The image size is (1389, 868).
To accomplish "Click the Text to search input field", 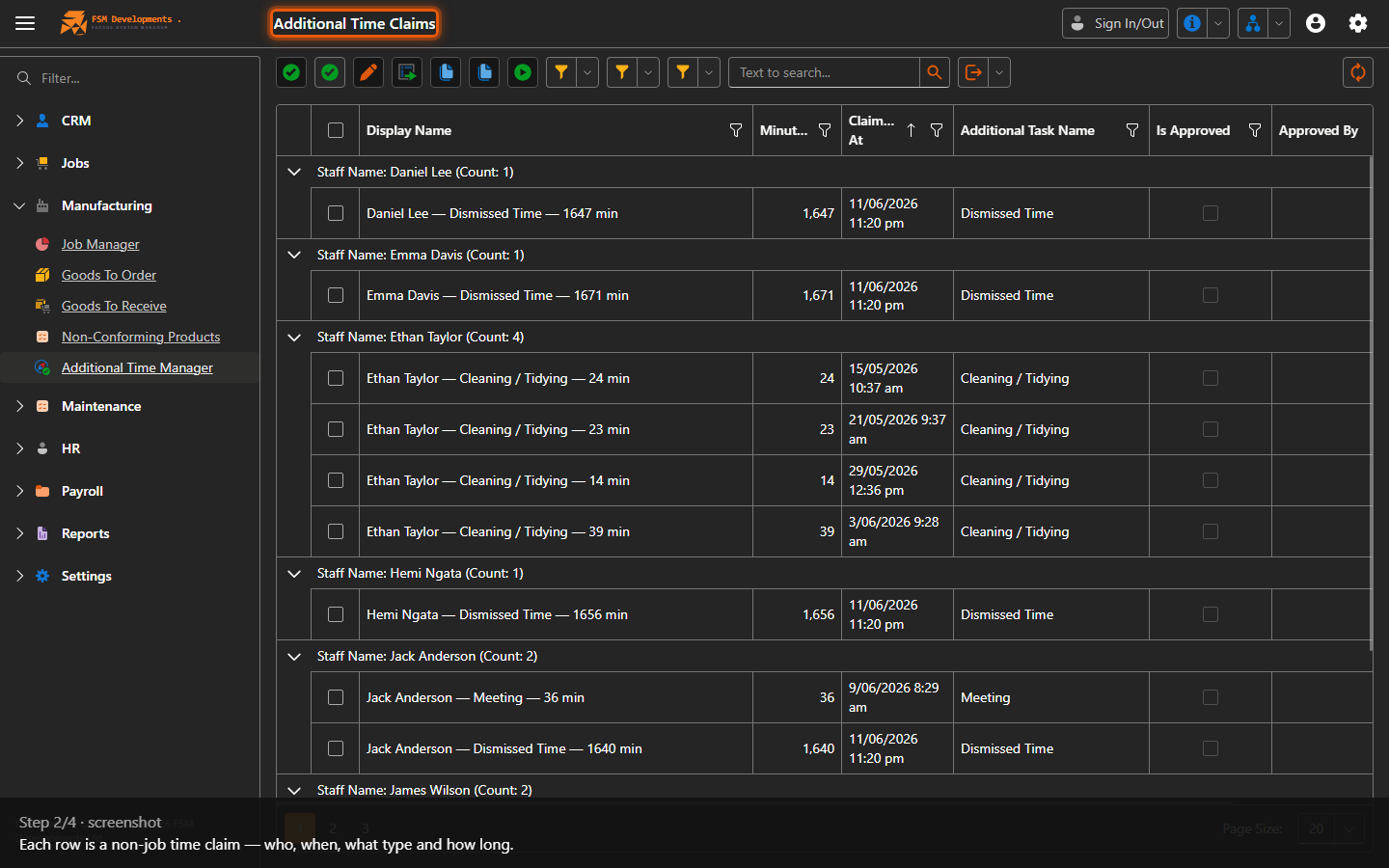I will tap(824, 72).
